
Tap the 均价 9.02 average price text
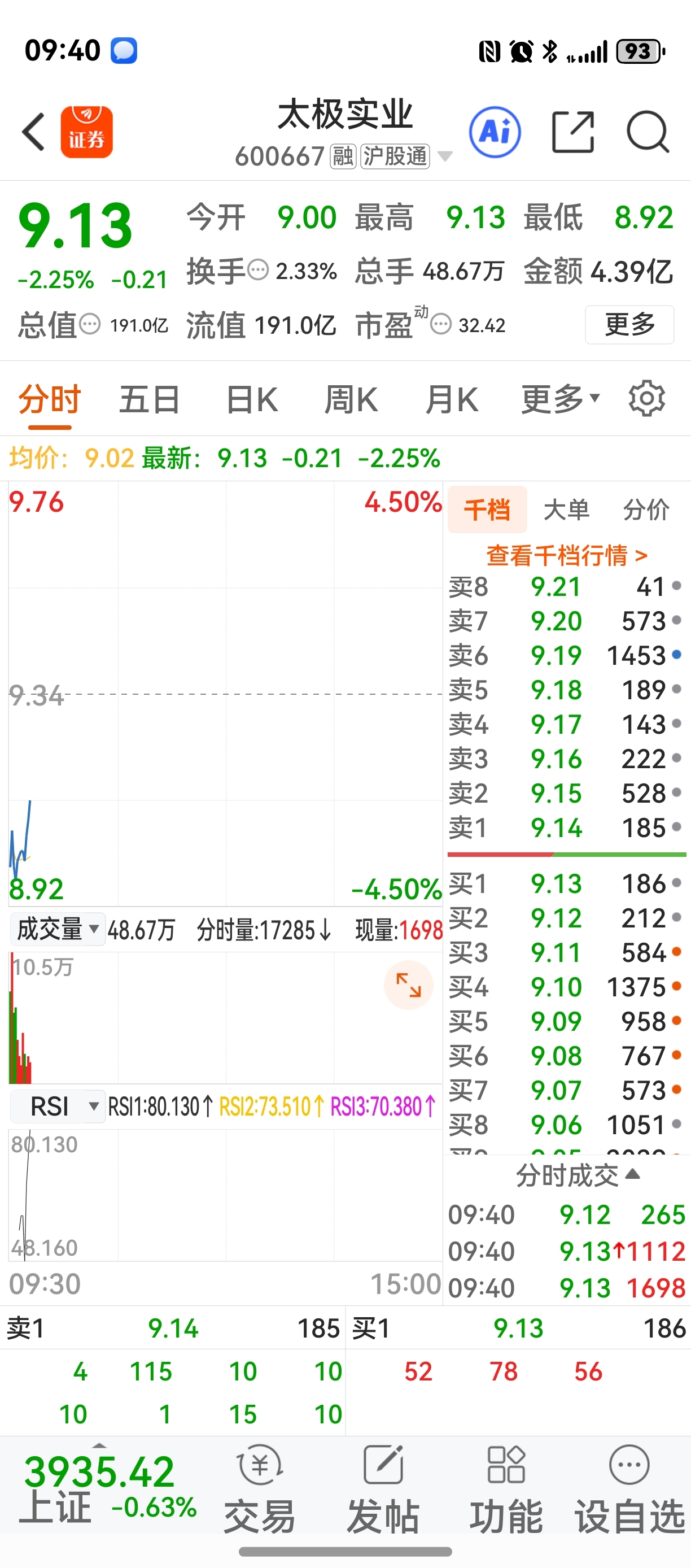pos(72,457)
